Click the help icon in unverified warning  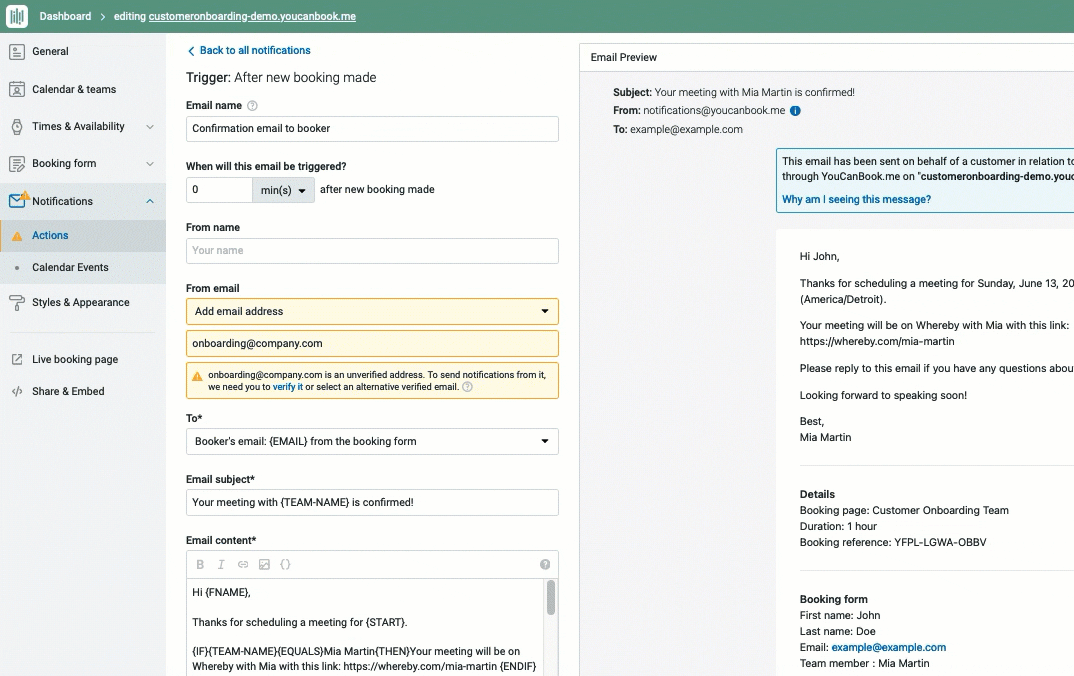coord(467,387)
